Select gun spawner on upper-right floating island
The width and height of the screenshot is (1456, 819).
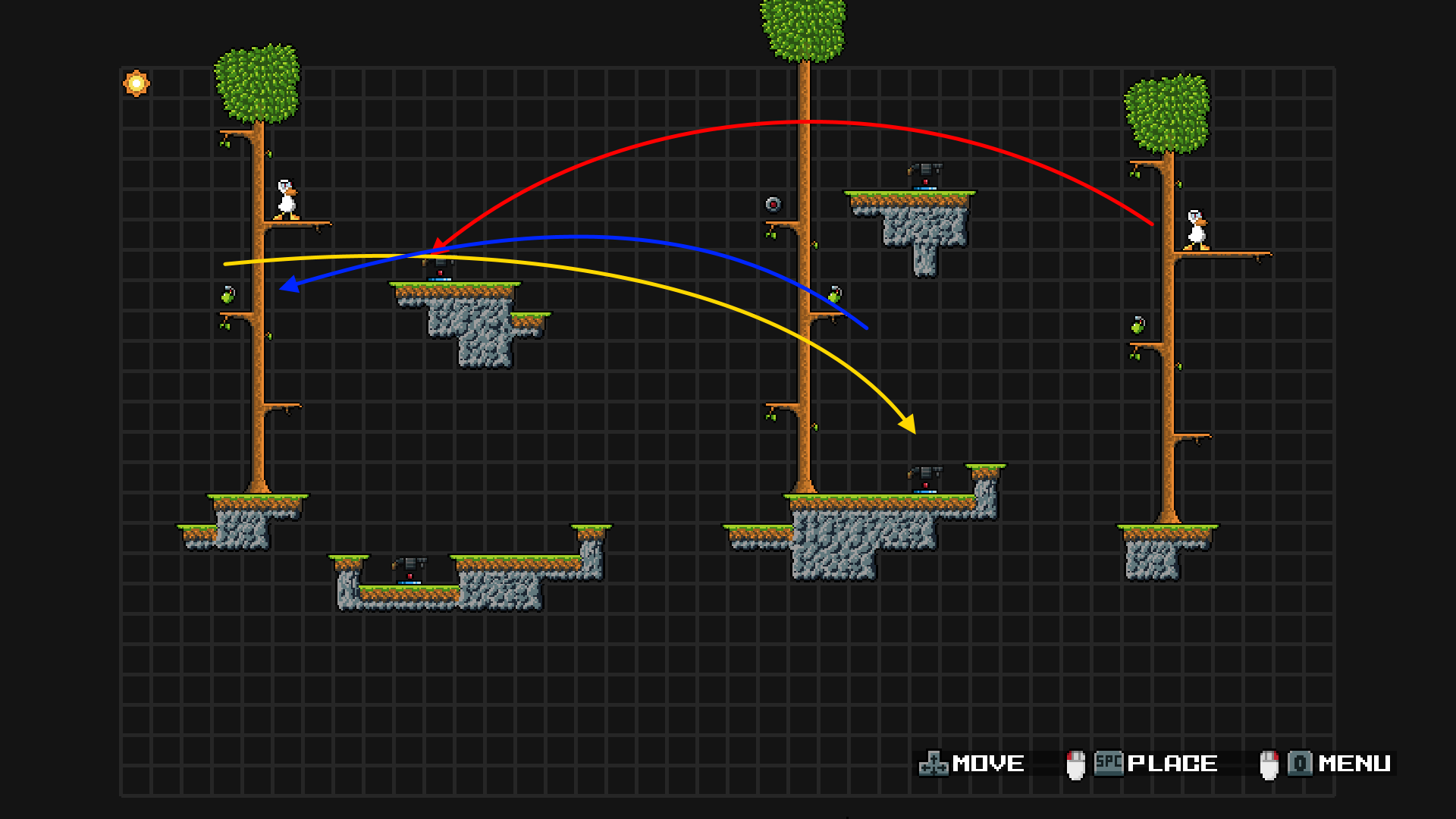point(925,176)
